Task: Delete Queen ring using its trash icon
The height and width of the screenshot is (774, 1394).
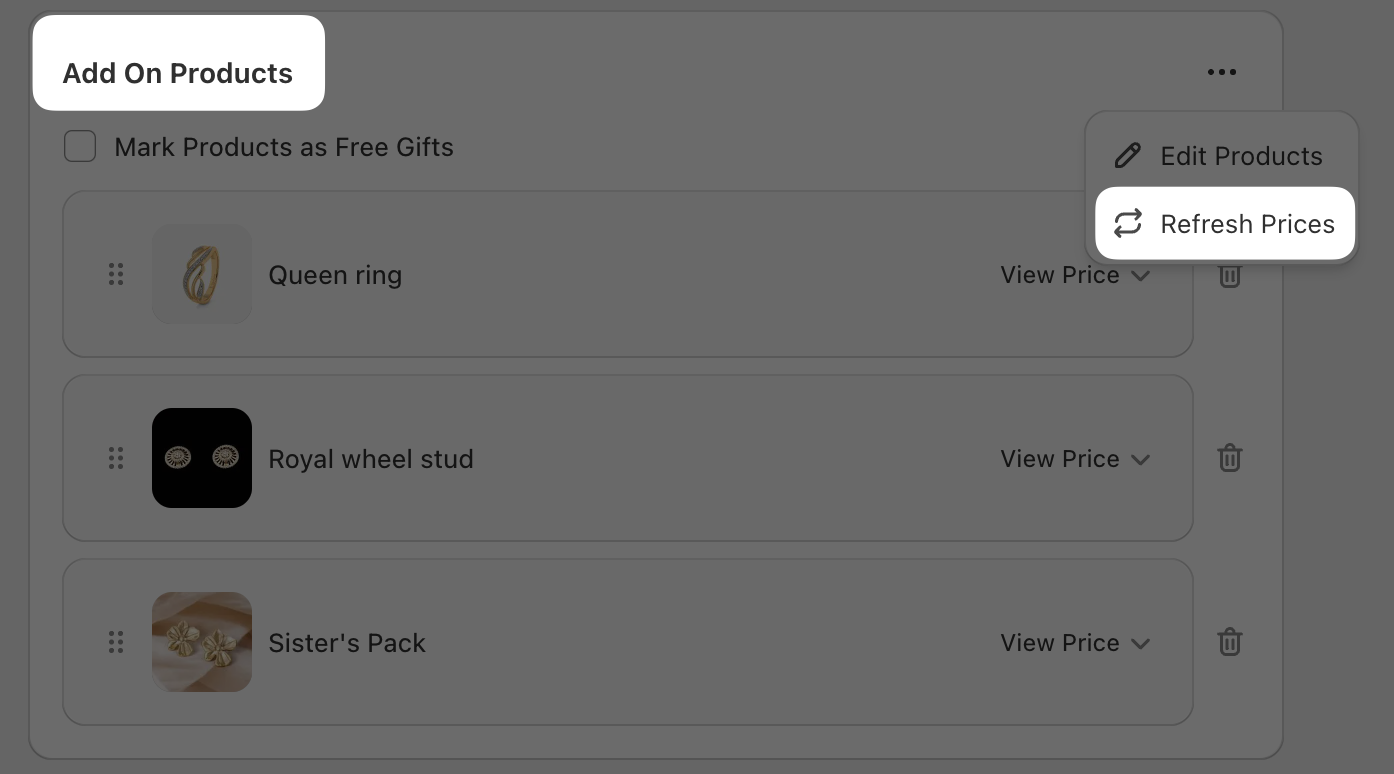Action: point(1230,275)
